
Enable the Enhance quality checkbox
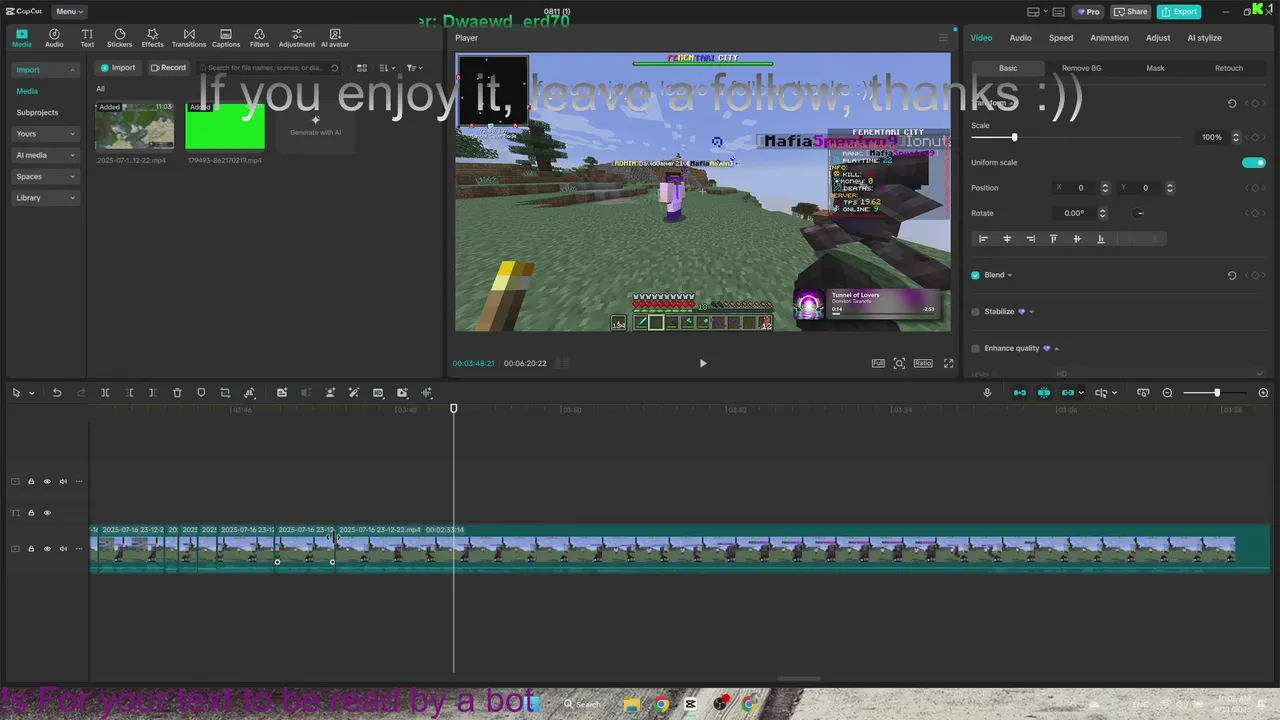coord(975,348)
